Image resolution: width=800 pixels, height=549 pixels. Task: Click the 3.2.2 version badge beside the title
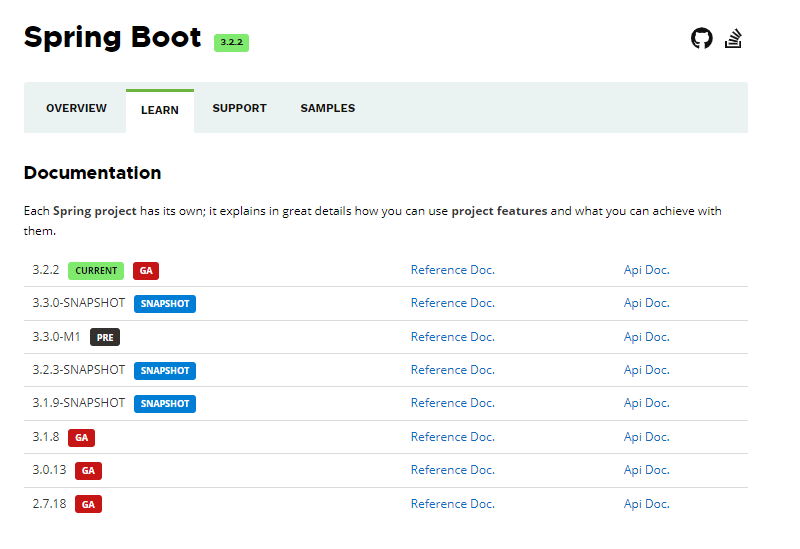(231, 43)
